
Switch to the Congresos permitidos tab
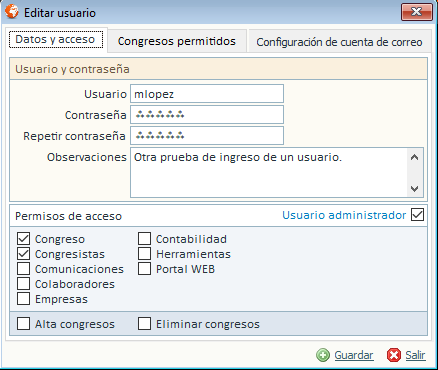177,41
